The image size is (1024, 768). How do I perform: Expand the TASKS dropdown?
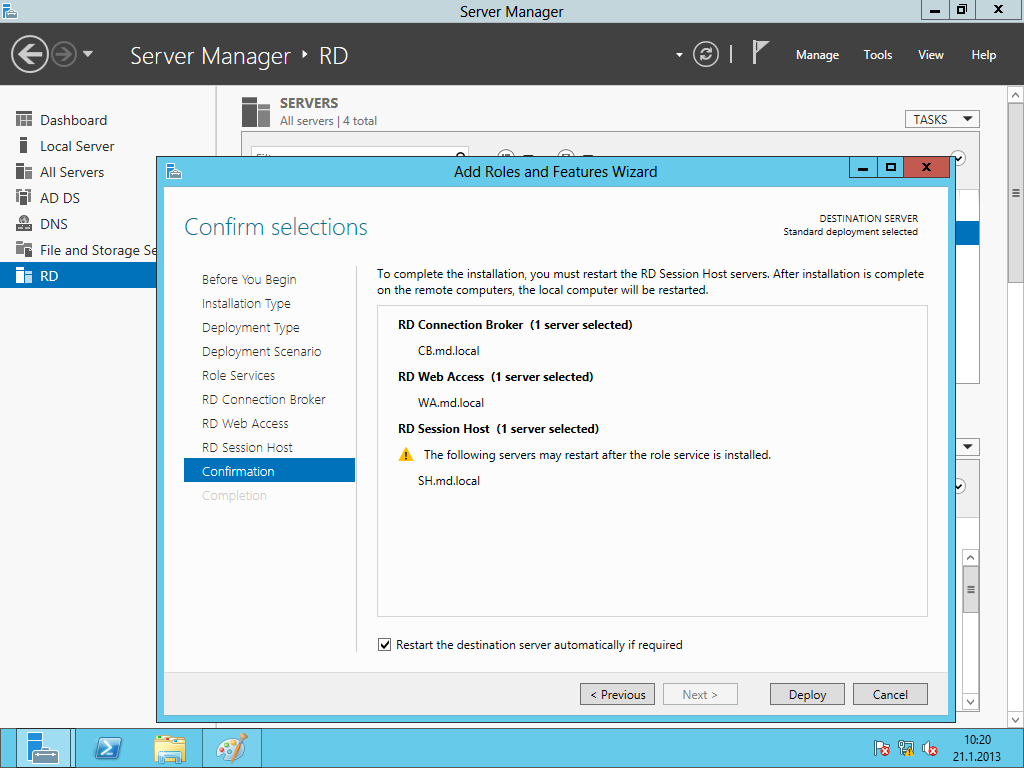941,119
